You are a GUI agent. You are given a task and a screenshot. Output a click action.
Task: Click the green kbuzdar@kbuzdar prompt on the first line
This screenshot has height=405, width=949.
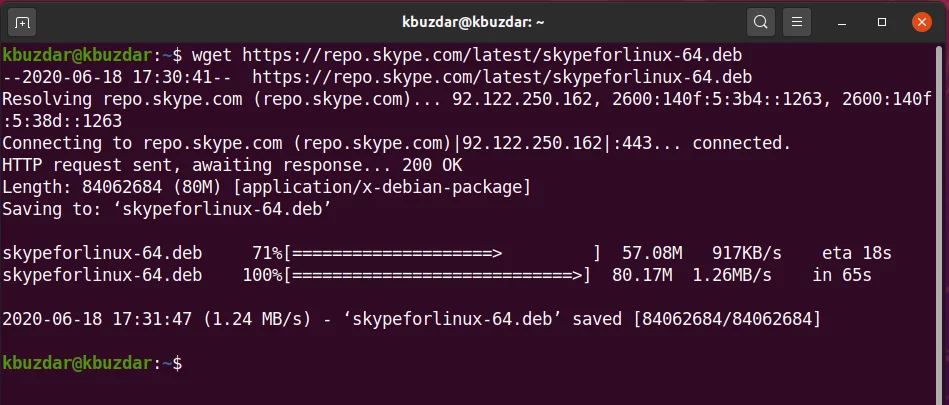77,56
